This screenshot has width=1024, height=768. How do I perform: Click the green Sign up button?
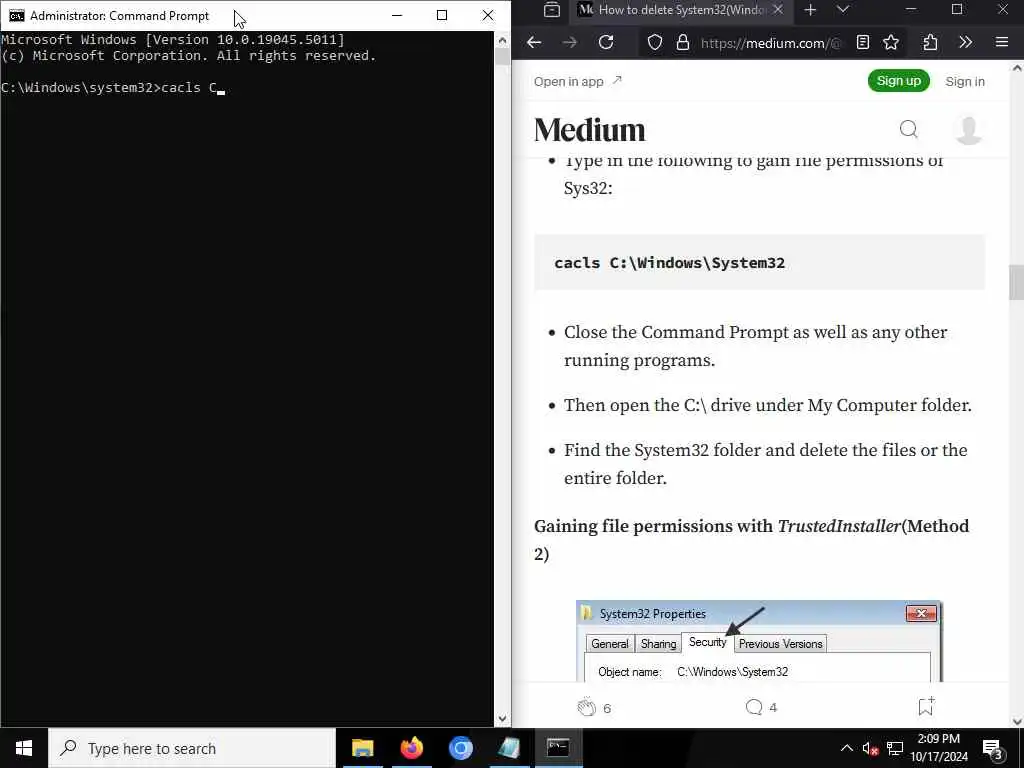pyautogui.click(x=899, y=81)
